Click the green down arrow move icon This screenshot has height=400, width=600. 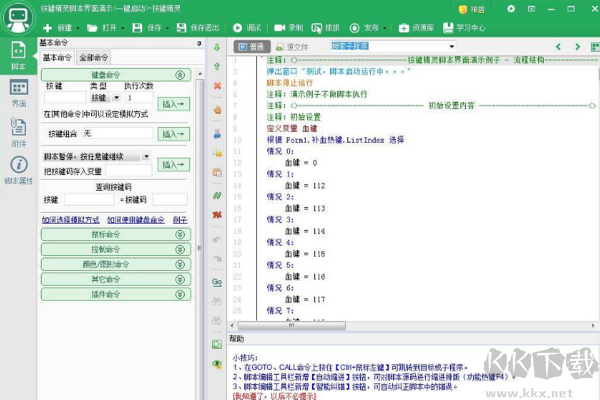[x=217, y=46]
